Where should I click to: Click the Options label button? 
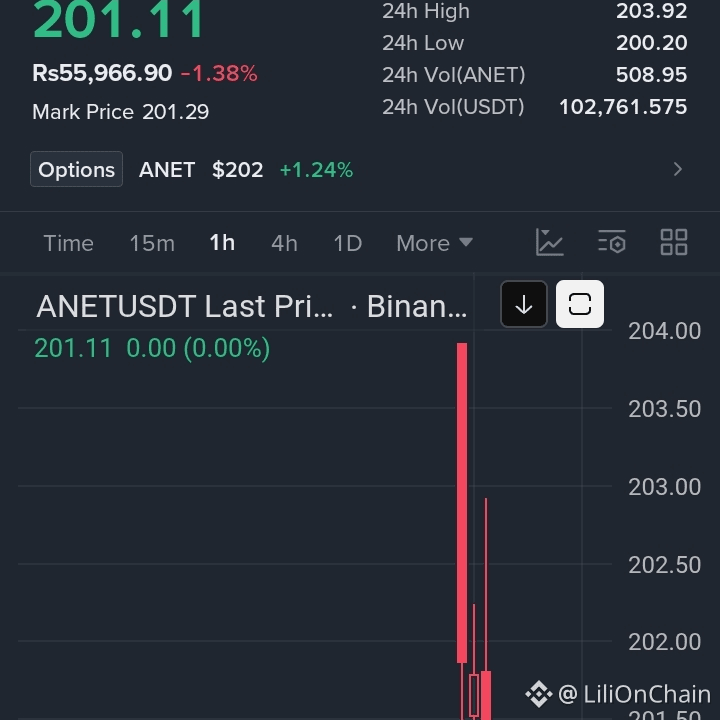(76, 169)
